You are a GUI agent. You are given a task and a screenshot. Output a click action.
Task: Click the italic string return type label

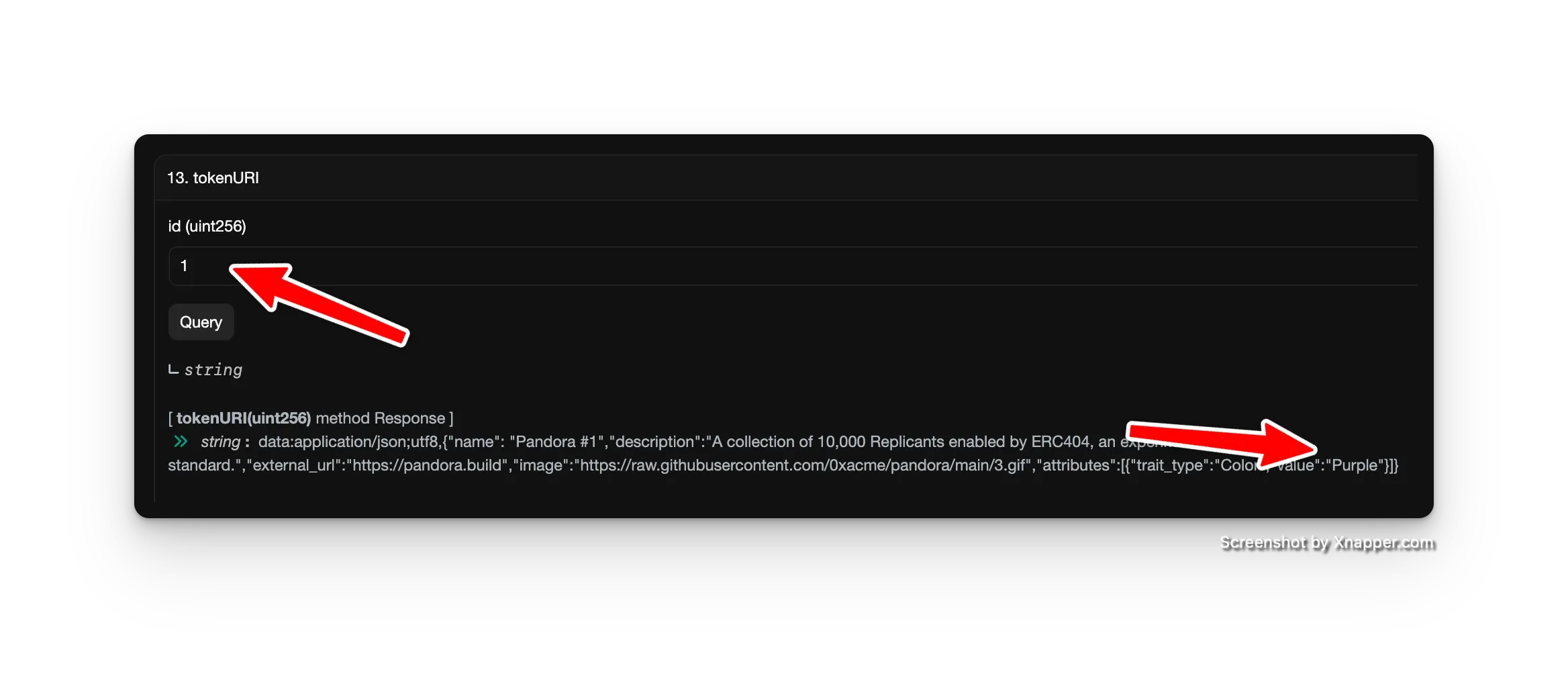[213, 370]
